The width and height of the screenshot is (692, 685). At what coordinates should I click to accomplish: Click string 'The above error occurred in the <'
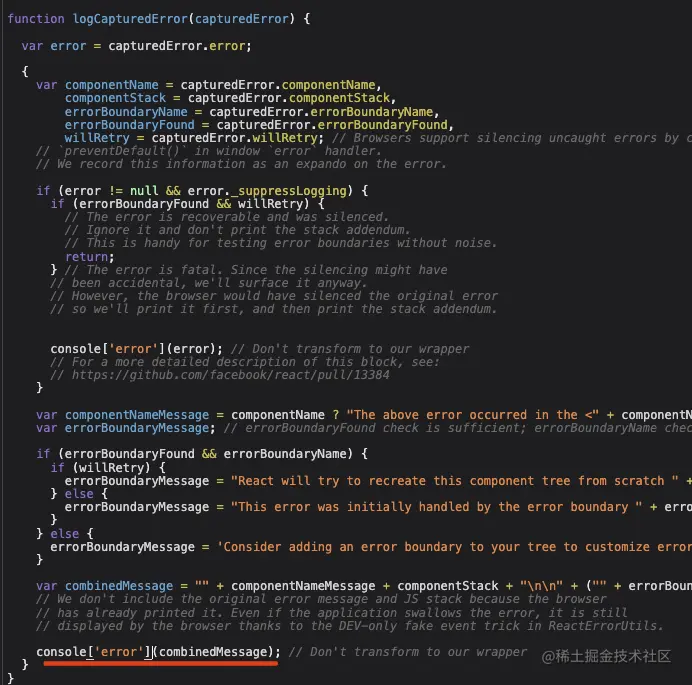[473, 415]
